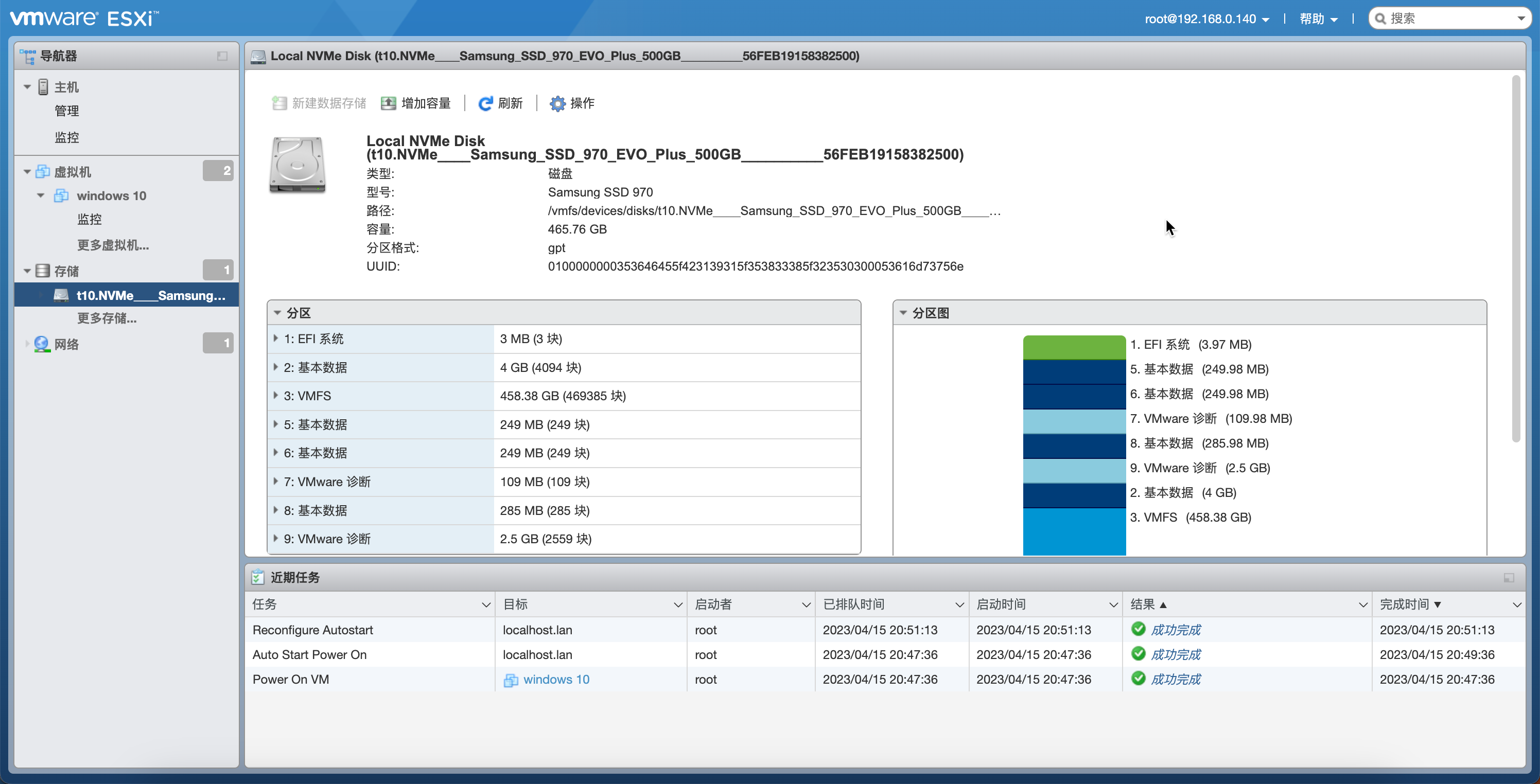Click the networking count badge 1
Image resolution: width=1540 pixels, height=784 pixels.
(218, 343)
